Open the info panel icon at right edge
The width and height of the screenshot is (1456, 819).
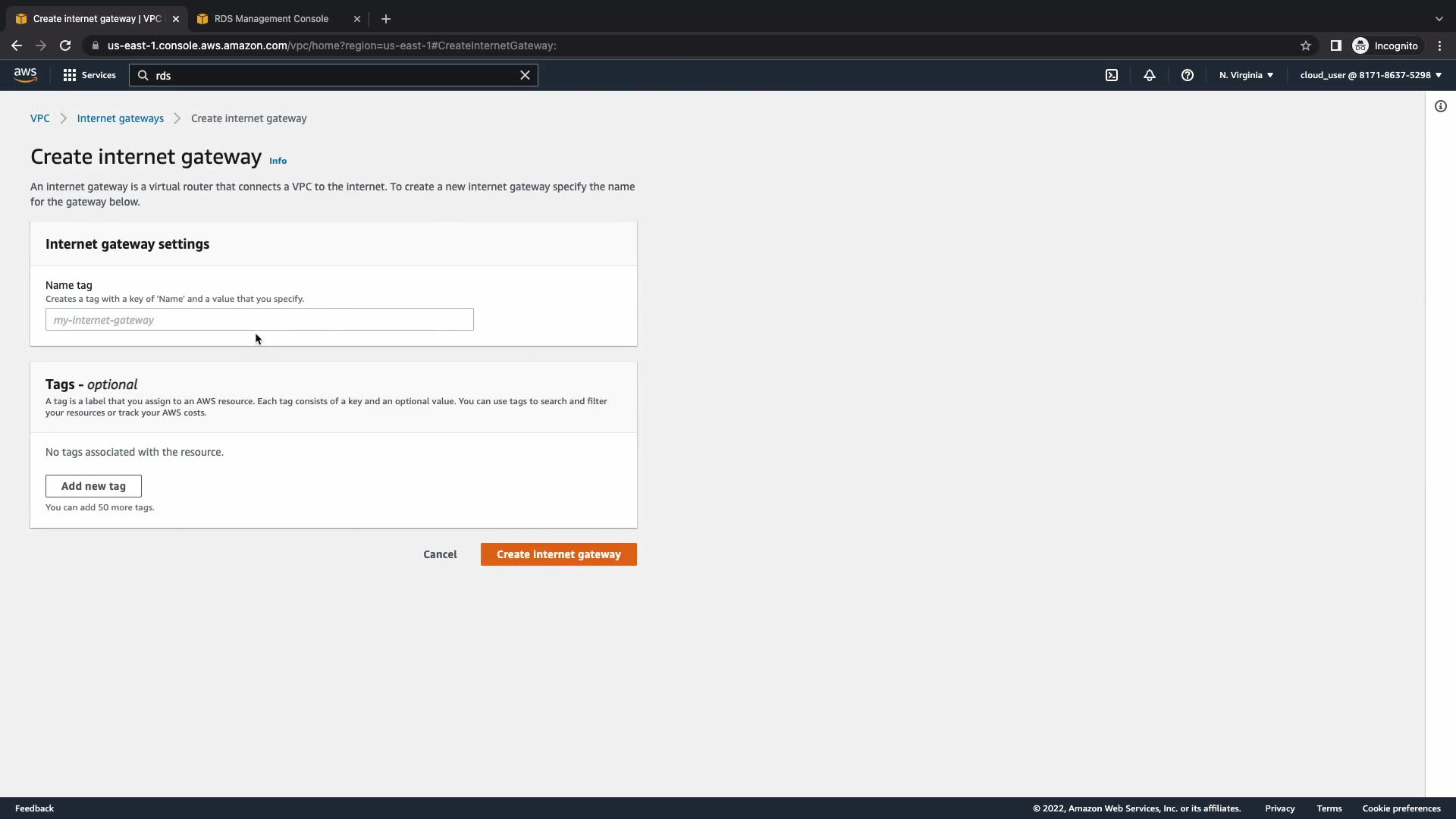tap(1441, 106)
